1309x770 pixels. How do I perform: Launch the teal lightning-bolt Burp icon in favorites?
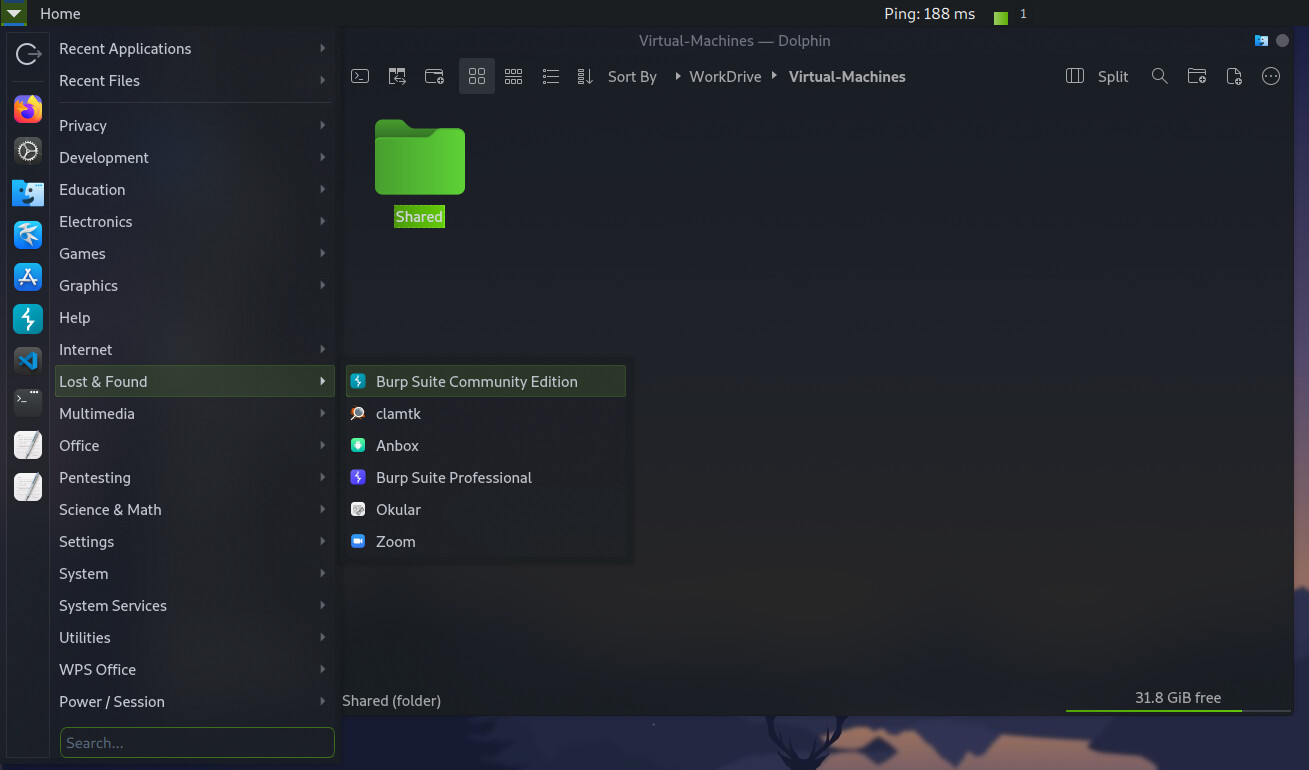coord(28,319)
